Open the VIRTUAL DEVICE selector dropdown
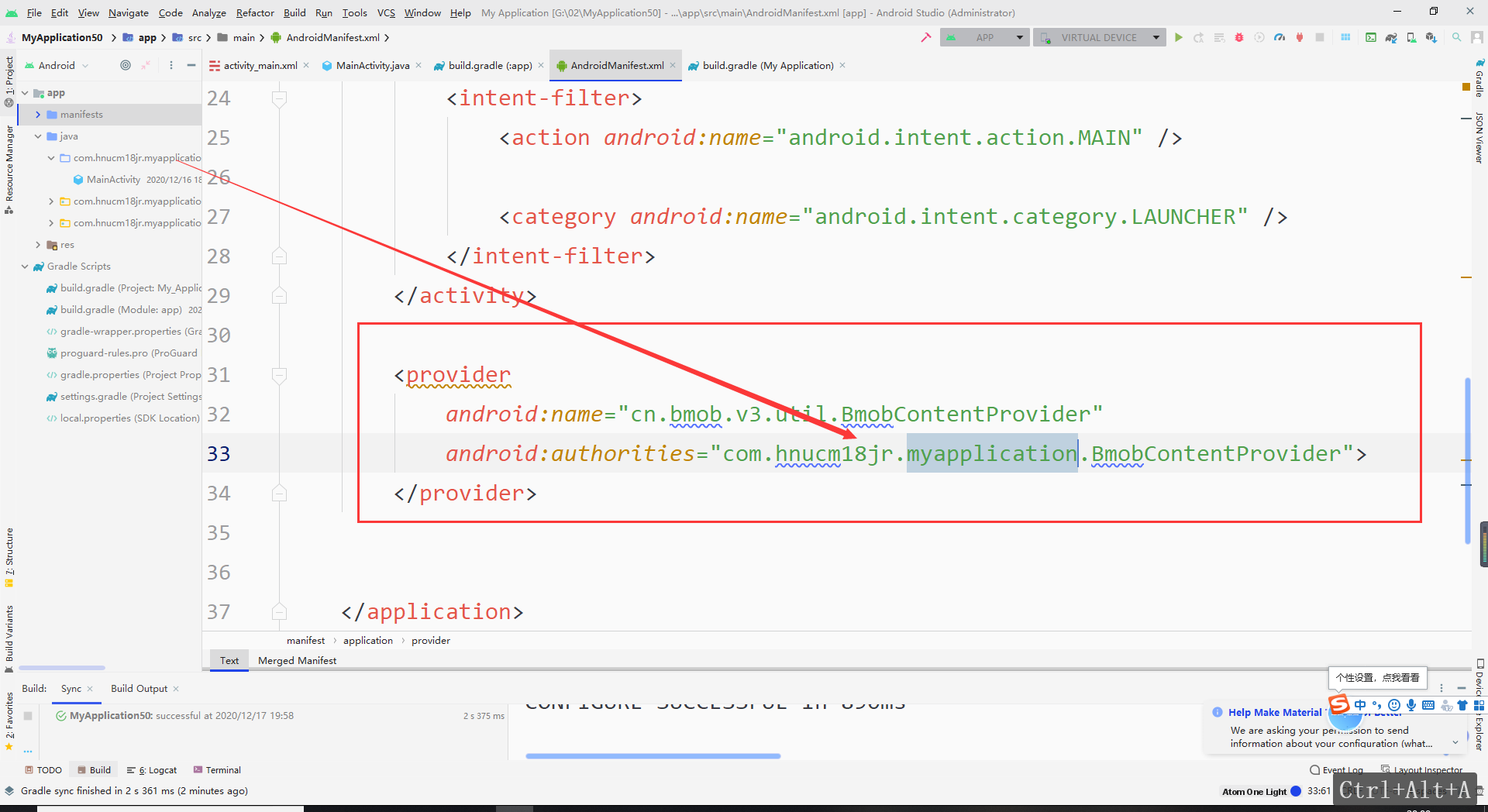The width and height of the screenshot is (1488, 812). 1100,37
